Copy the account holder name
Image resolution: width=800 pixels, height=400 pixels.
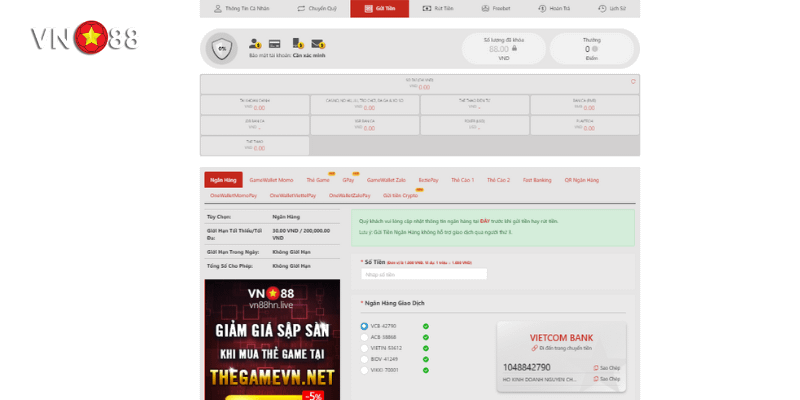[x=608, y=379]
